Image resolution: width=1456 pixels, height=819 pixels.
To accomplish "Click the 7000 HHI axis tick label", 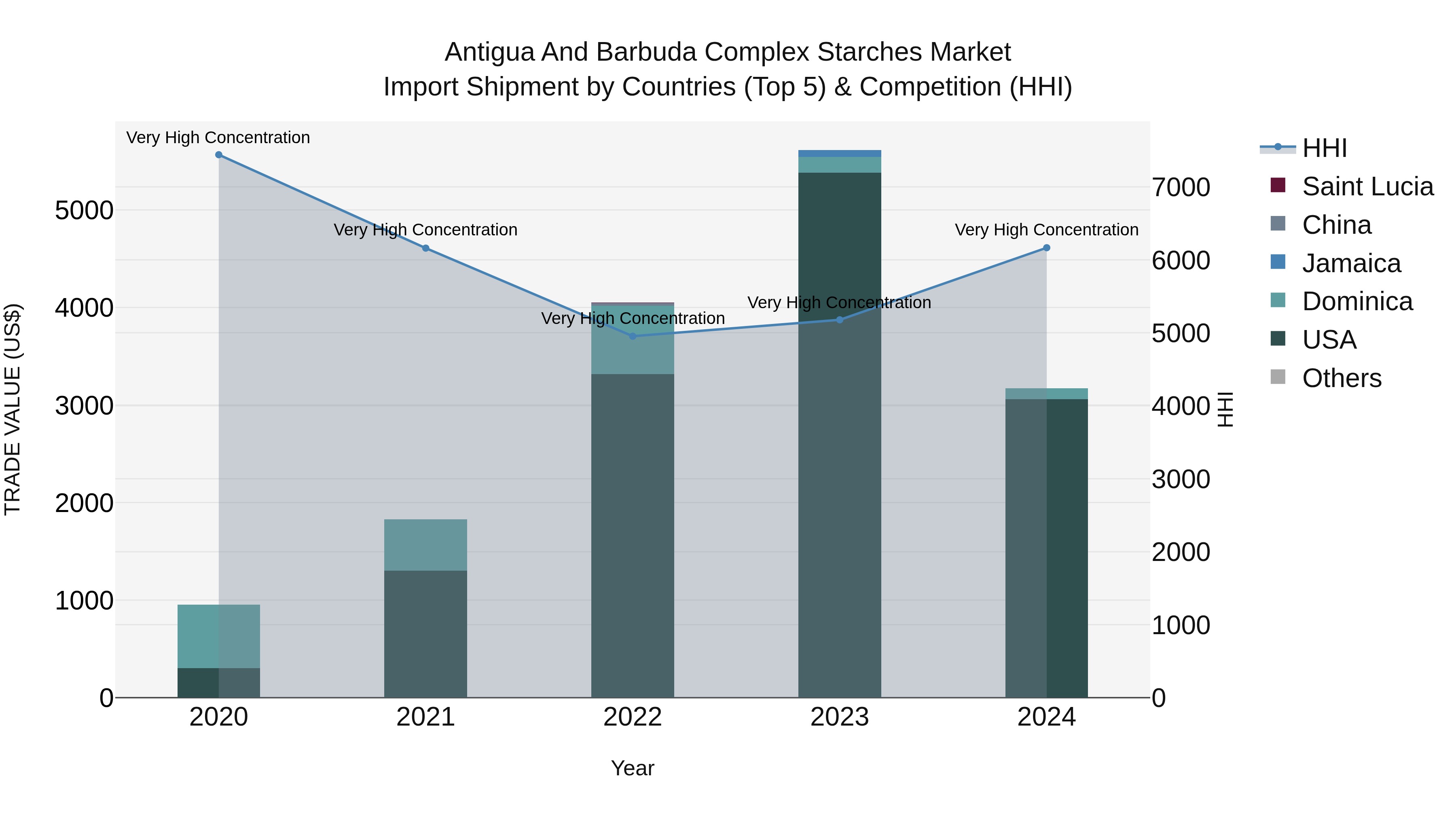I will click(1181, 187).
